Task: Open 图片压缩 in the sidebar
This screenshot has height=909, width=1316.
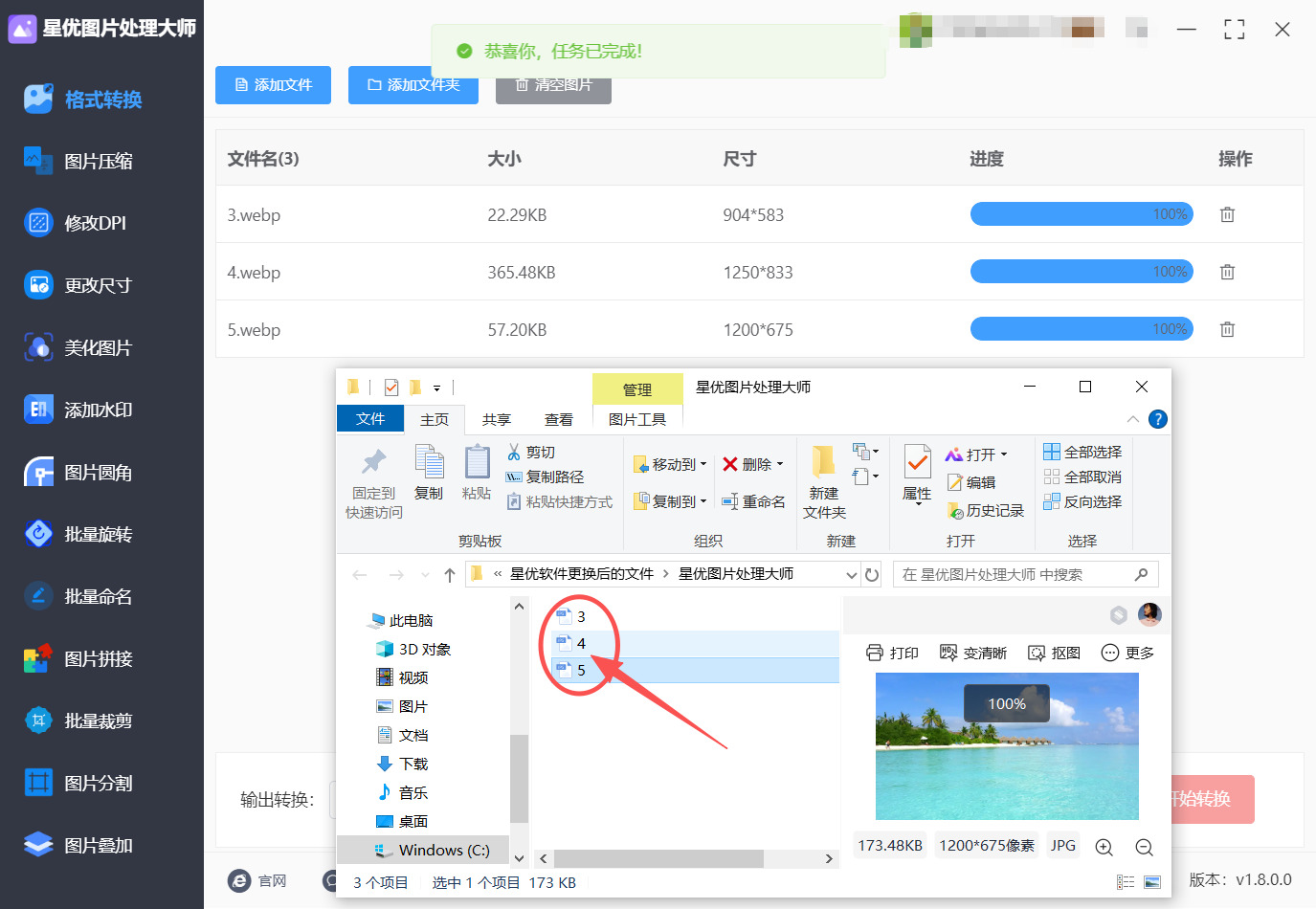Action: [x=100, y=161]
